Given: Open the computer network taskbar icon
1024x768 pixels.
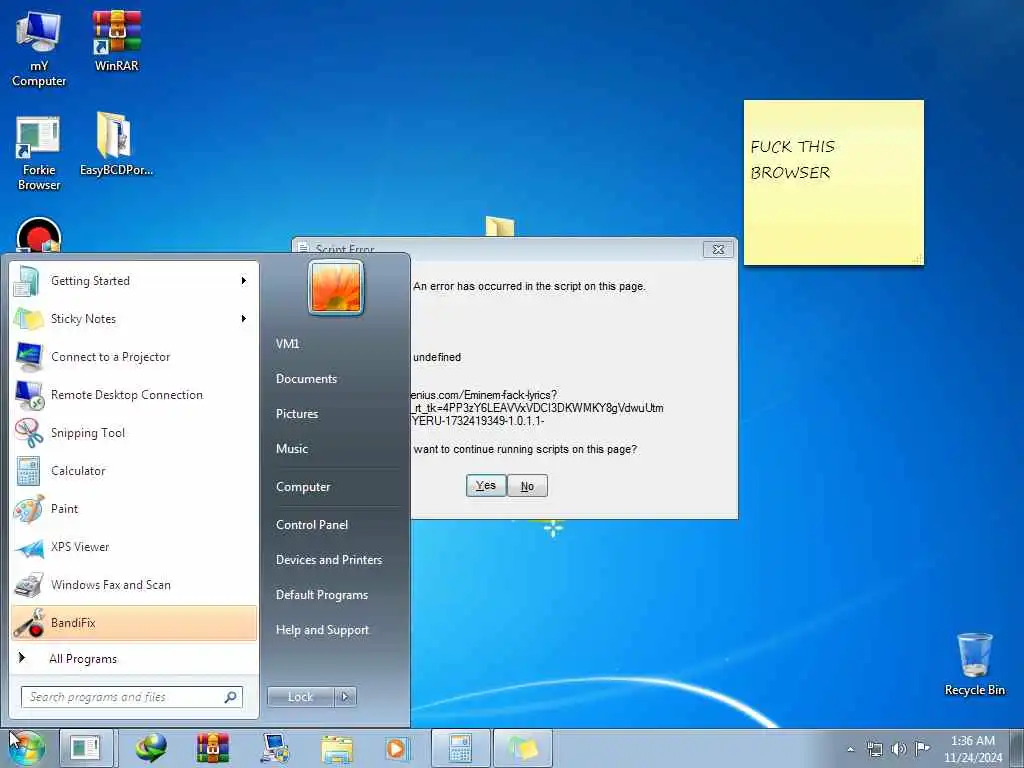Looking at the screenshot, I should click(x=275, y=748).
